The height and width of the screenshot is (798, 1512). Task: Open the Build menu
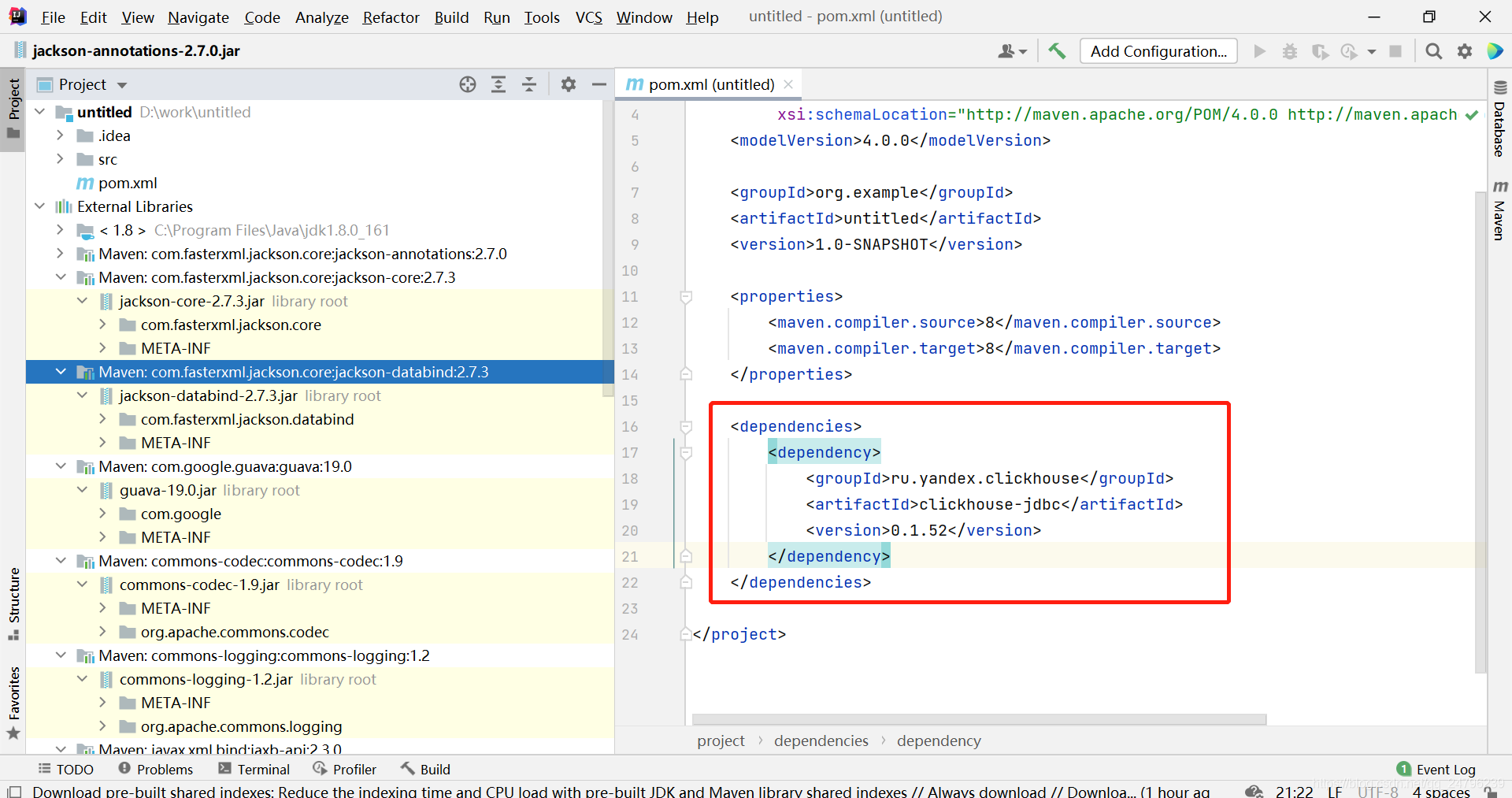click(451, 17)
